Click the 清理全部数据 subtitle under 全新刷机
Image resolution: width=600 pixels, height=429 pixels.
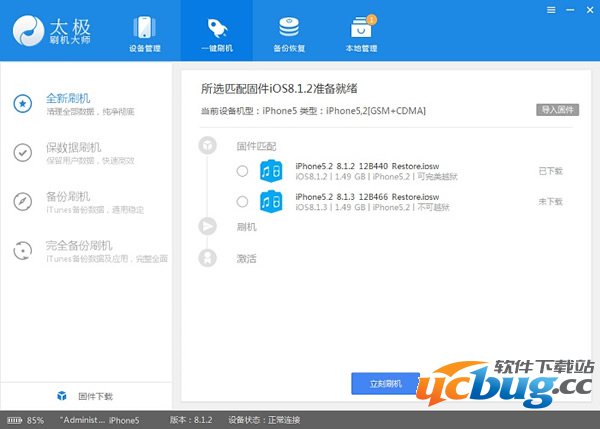pyautogui.click(x=90, y=111)
